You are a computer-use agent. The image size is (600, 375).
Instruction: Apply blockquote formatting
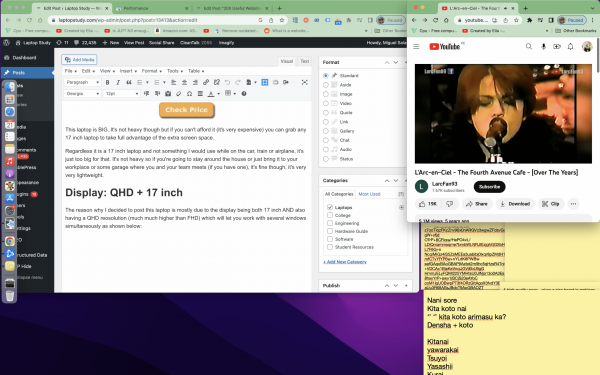click(129, 82)
